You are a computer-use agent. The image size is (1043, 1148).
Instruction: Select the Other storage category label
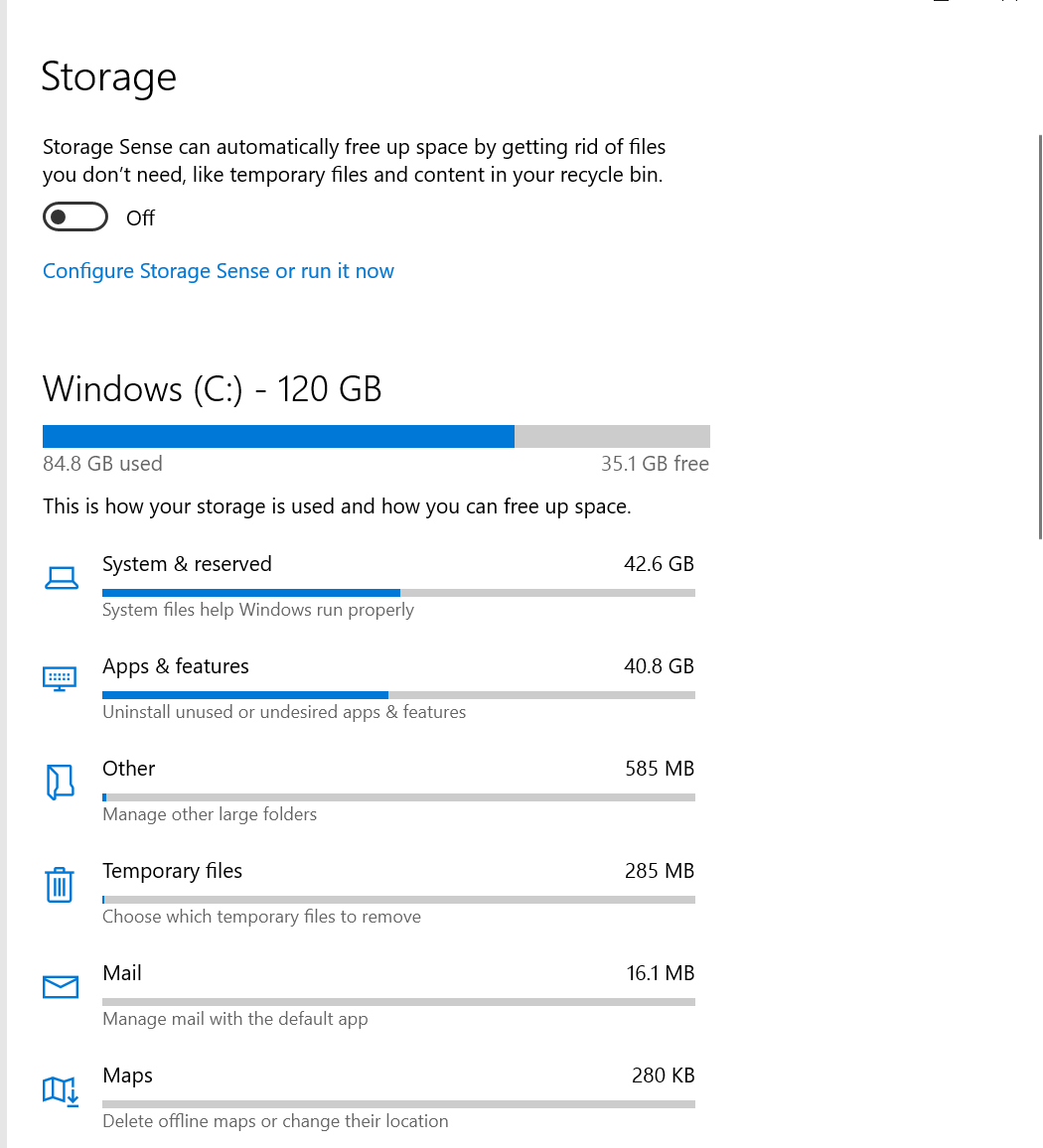click(129, 768)
